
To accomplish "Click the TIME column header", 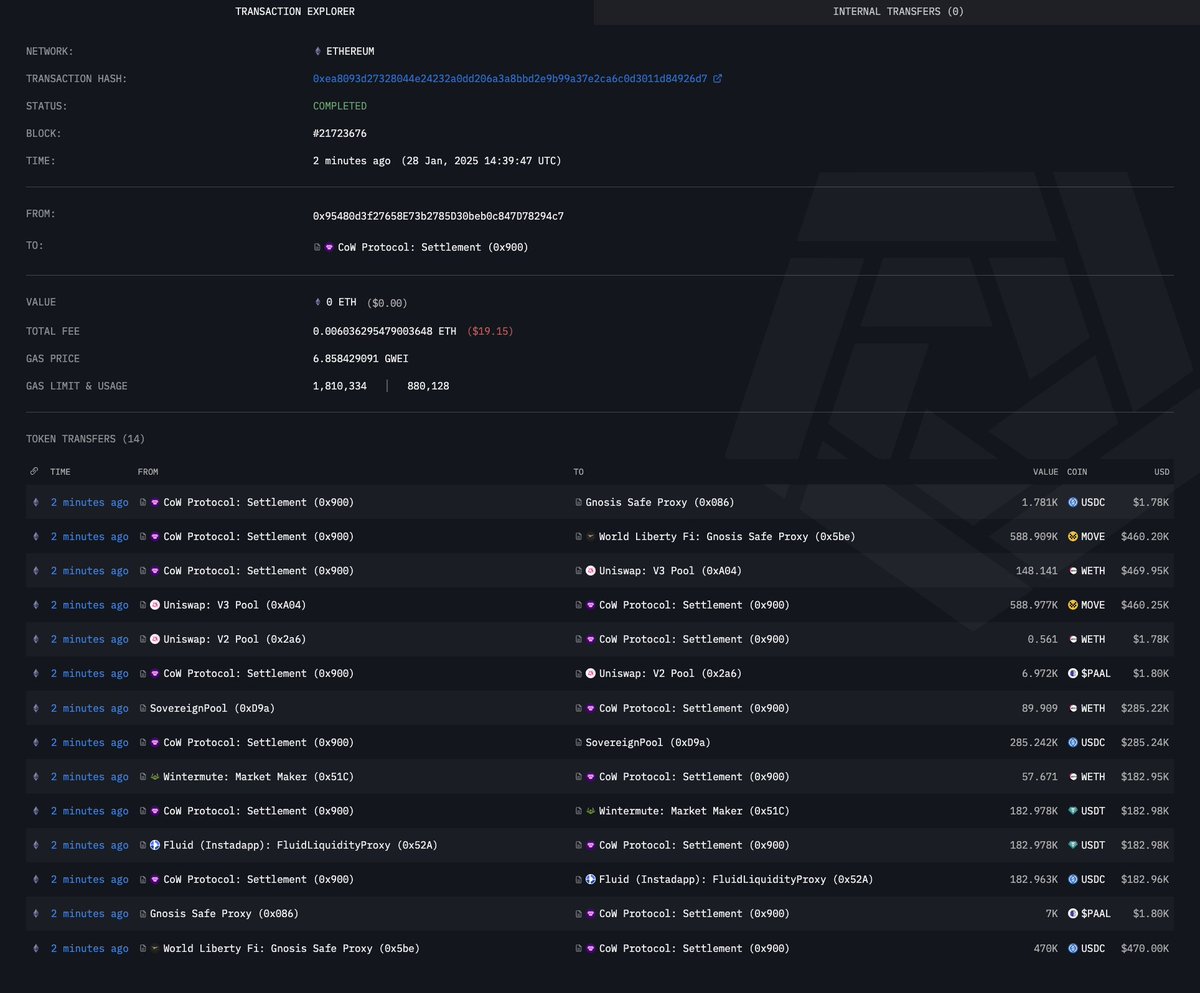I will [61, 471].
